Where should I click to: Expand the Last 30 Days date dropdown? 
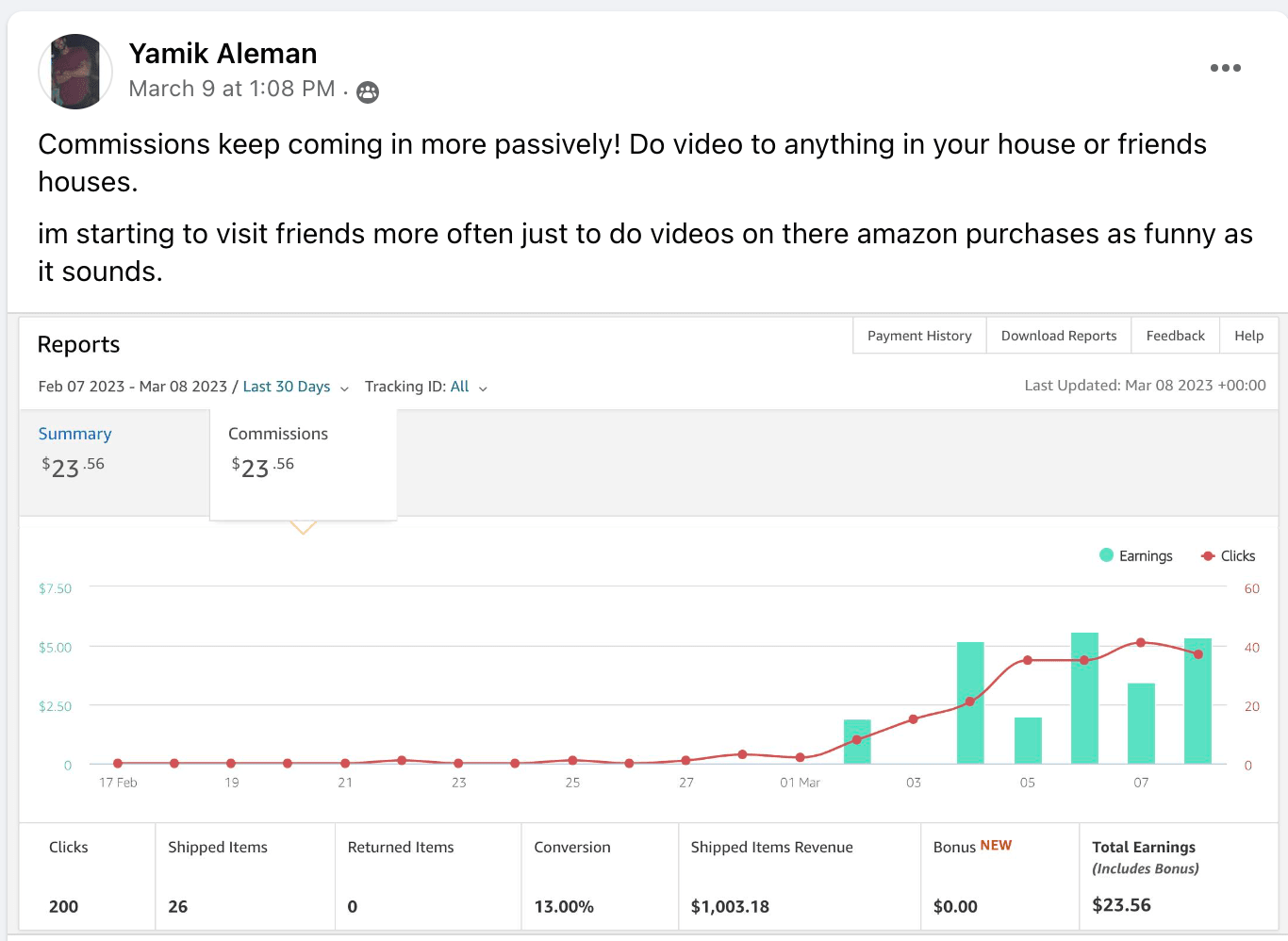(x=295, y=387)
